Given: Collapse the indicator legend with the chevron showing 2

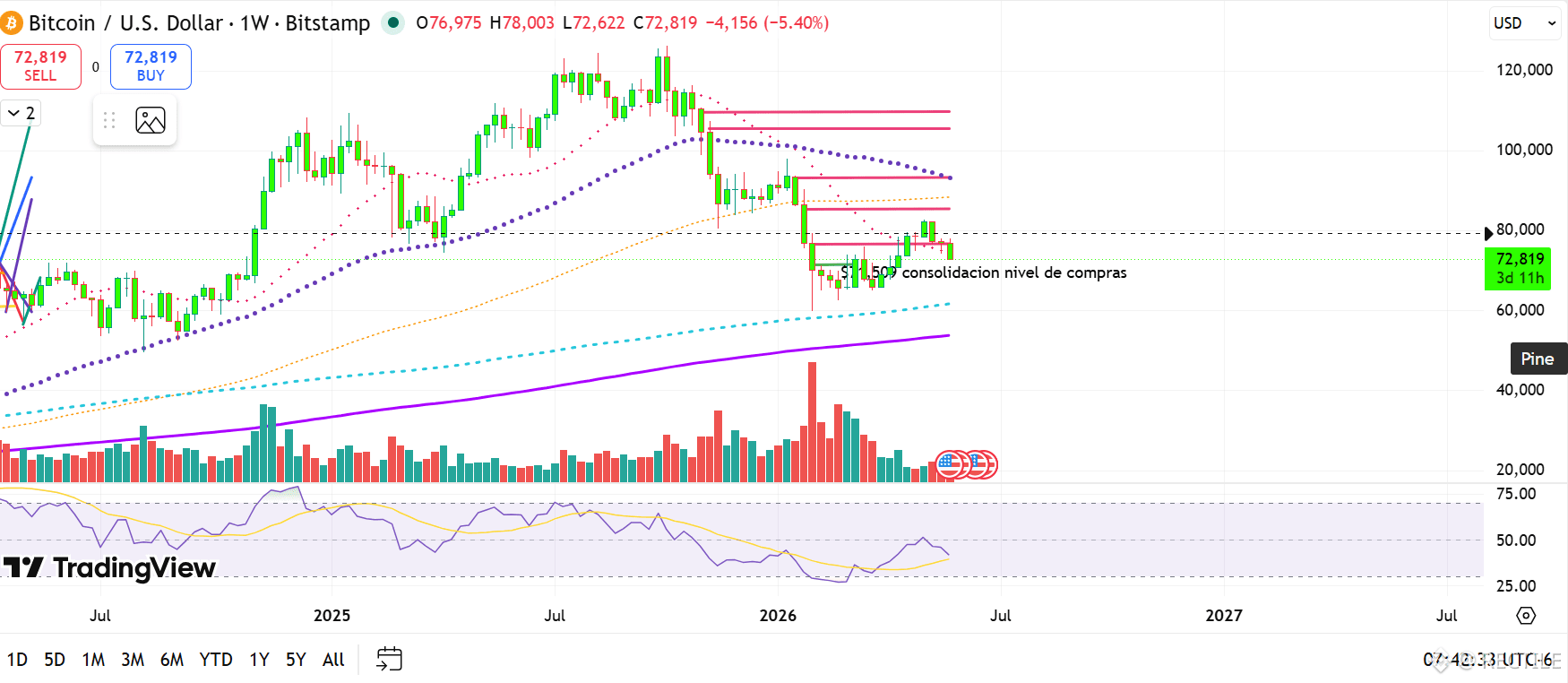Looking at the screenshot, I should point(21,113).
